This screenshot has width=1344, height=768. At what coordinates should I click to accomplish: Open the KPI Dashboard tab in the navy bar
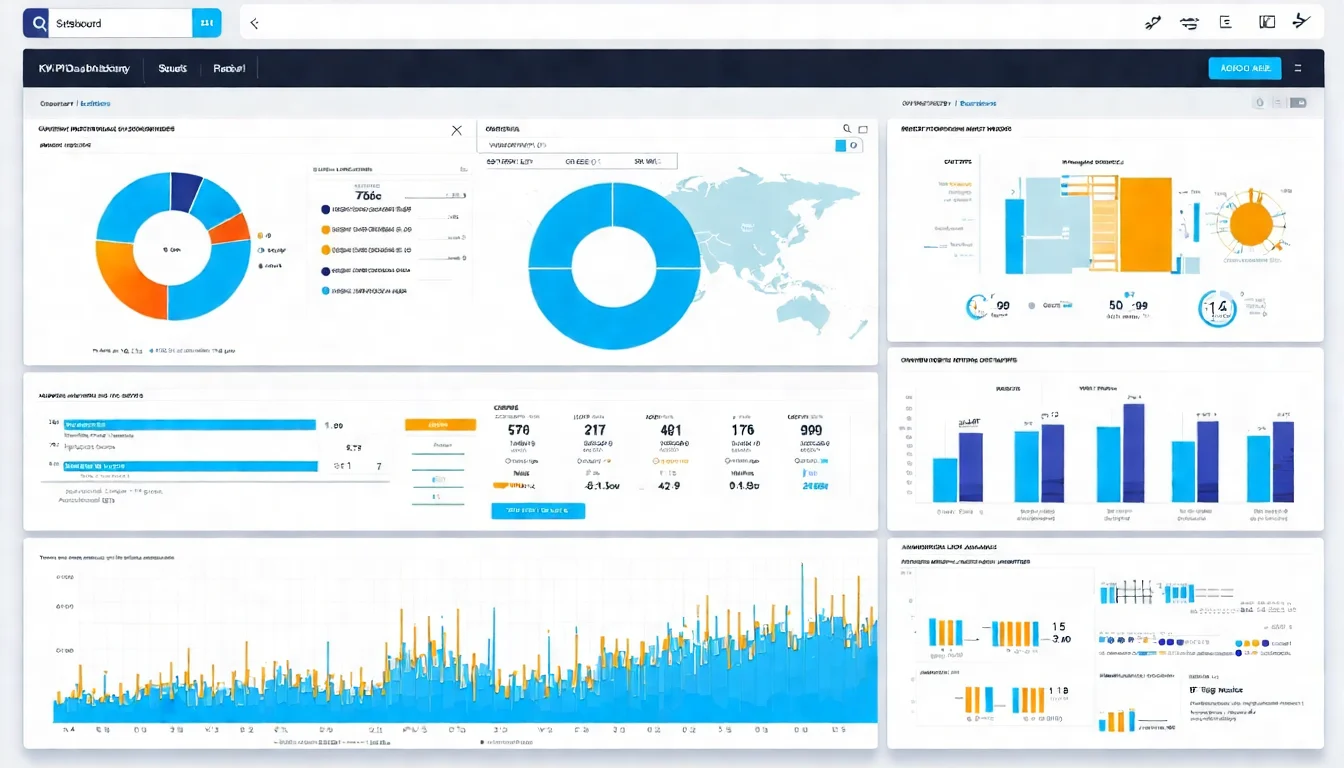coord(84,69)
